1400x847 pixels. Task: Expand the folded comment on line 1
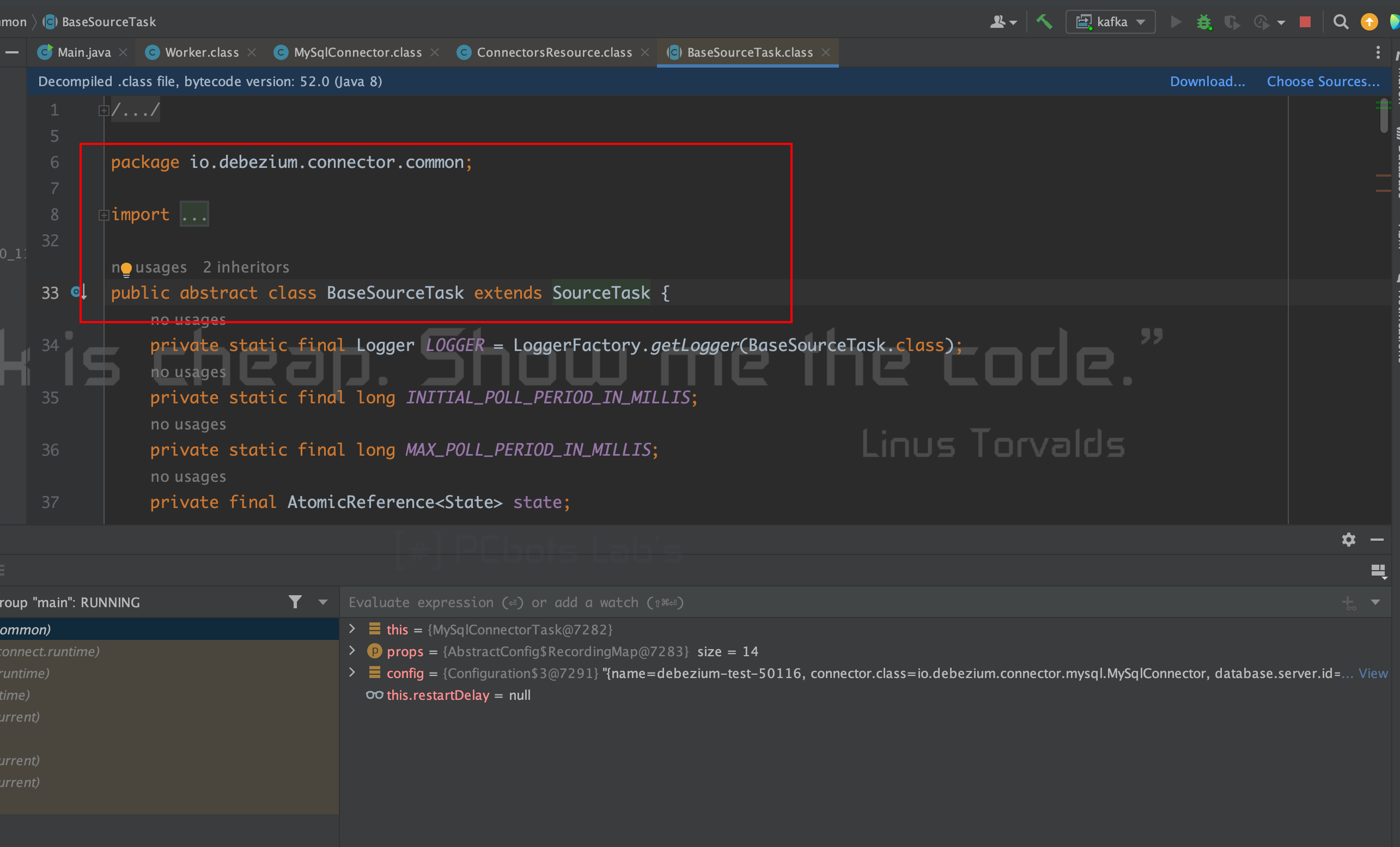(x=104, y=110)
